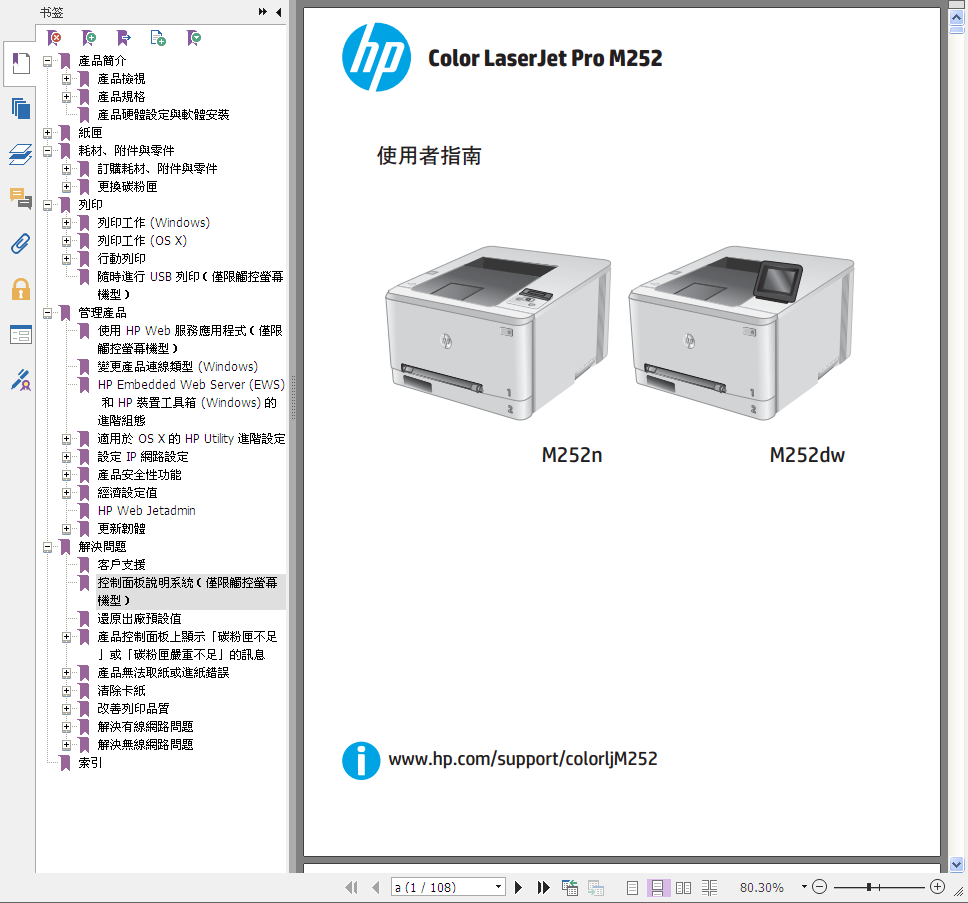
Task: Open the page number dropdown arrow
Action: click(x=498, y=887)
